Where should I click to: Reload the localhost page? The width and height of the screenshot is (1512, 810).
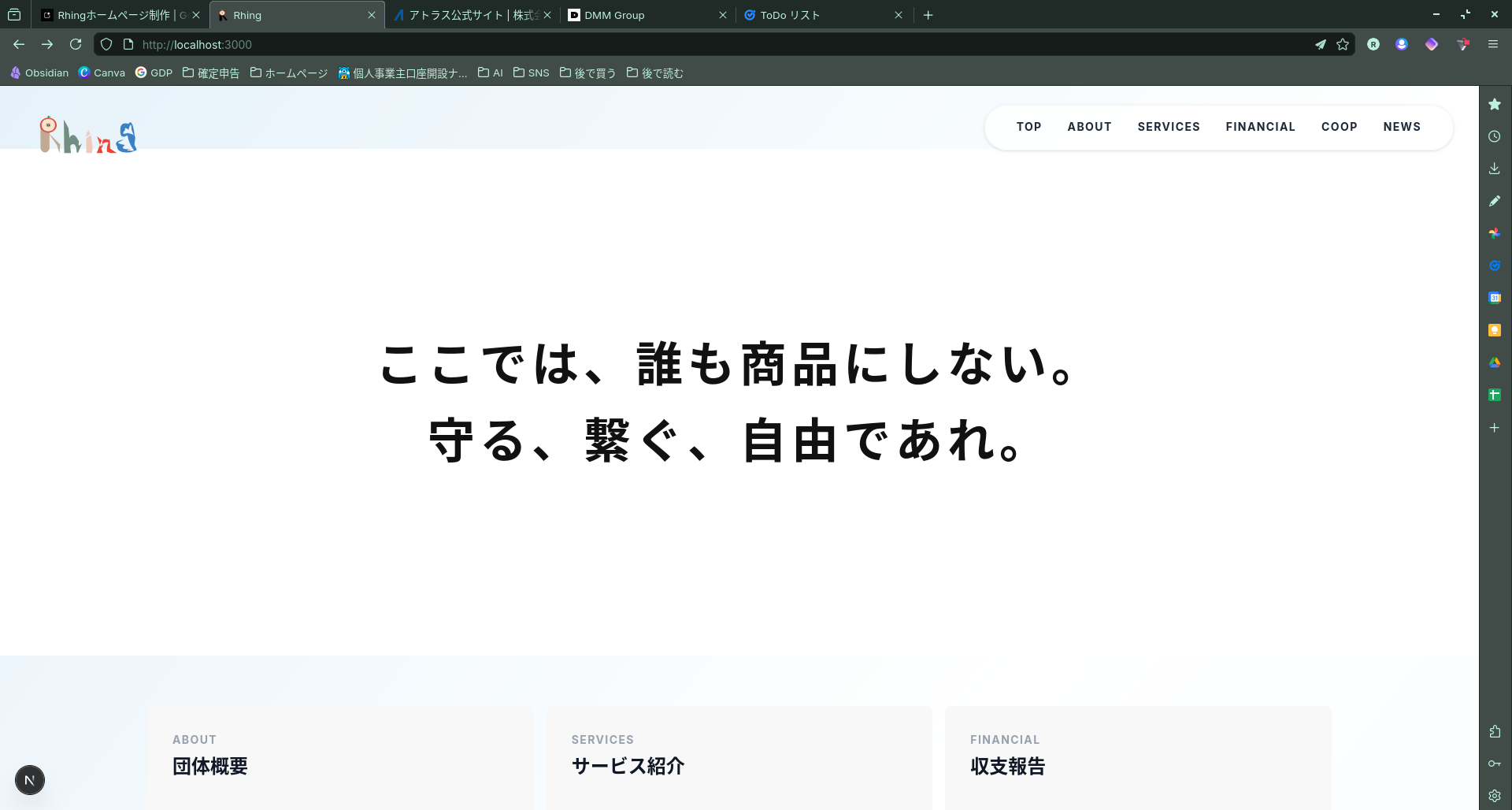point(76,45)
